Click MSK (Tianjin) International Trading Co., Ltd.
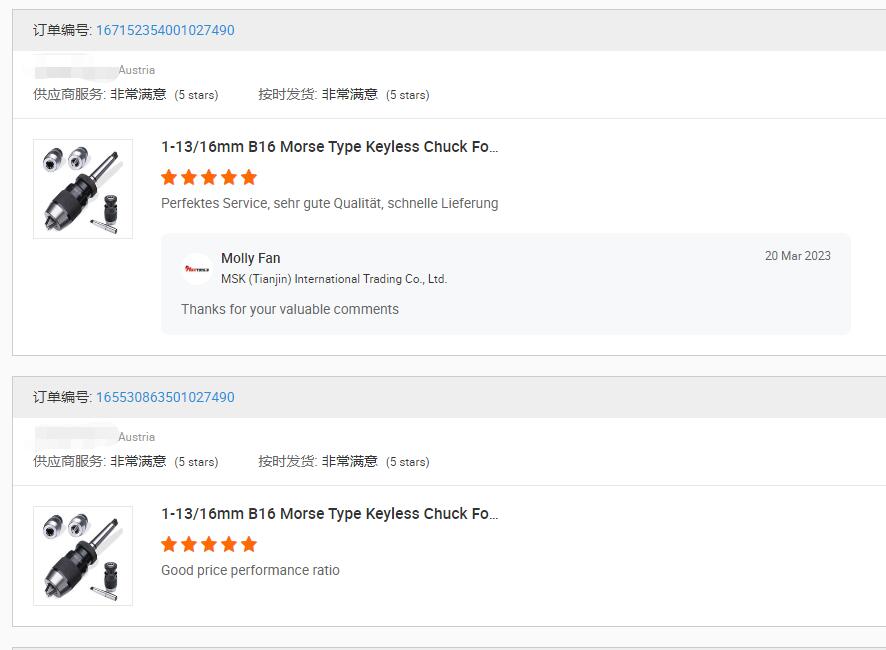Screen dimensions: 886x650 [x=333, y=279]
